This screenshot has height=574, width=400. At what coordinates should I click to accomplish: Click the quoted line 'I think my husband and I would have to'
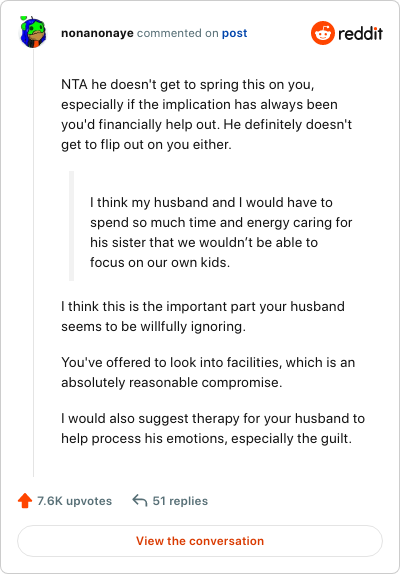point(211,202)
